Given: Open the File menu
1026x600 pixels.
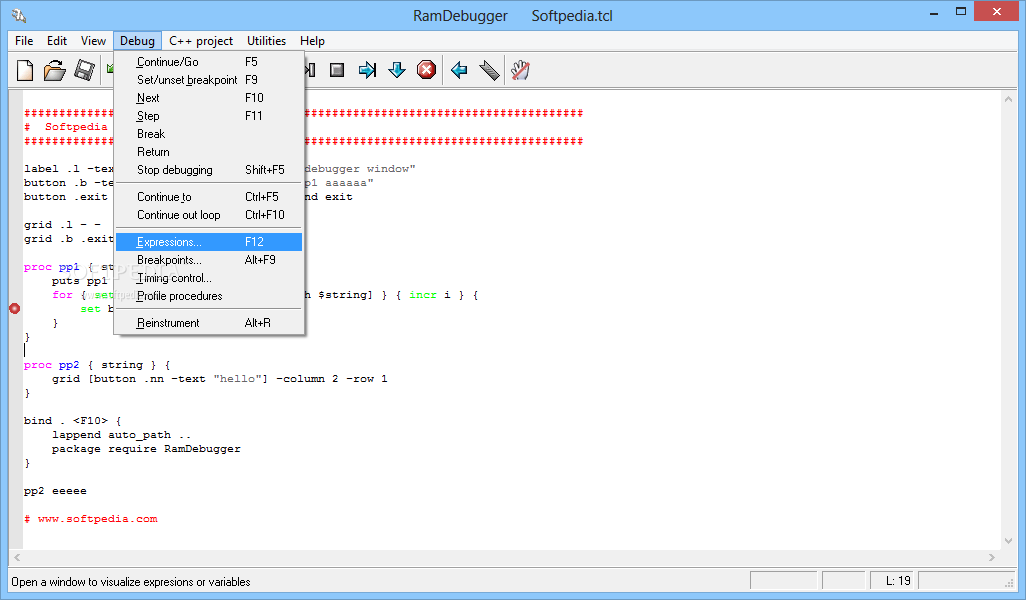Looking at the screenshot, I should point(24,41).
